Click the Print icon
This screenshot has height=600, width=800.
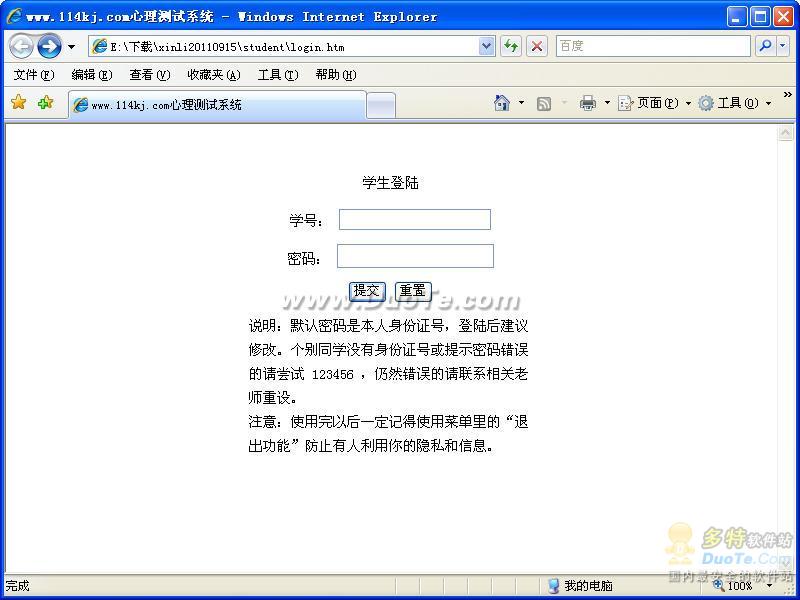[588, 103]
